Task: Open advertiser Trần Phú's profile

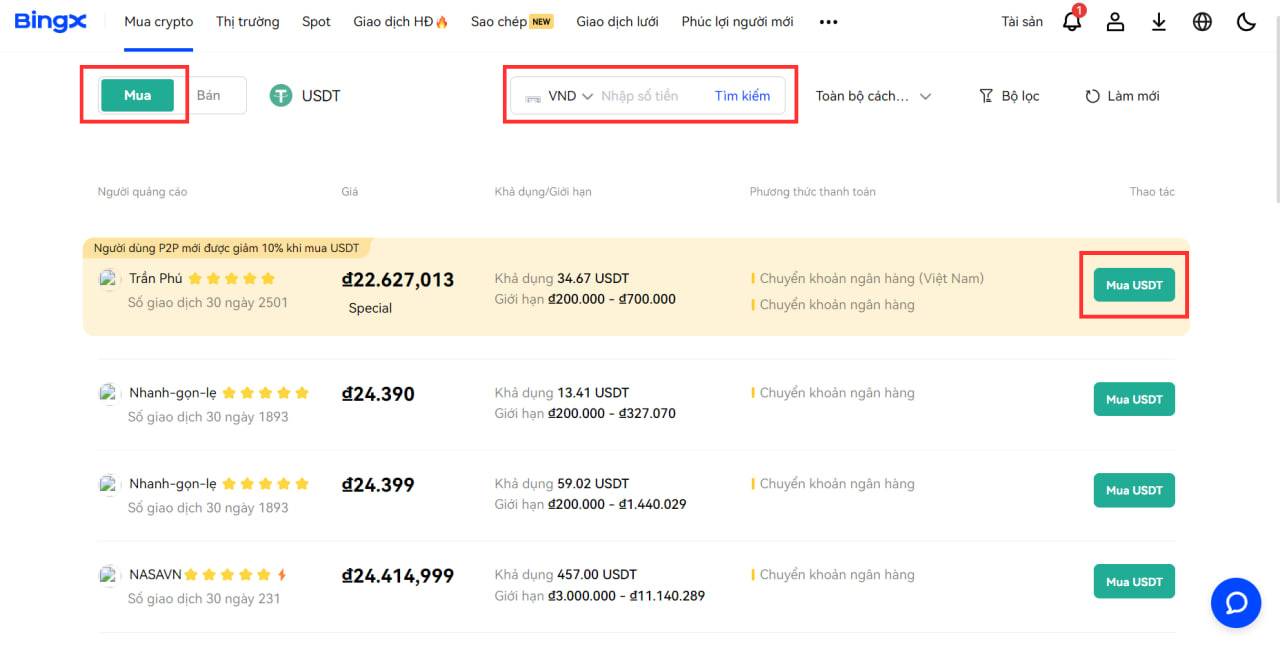Action: coord(156,279)
